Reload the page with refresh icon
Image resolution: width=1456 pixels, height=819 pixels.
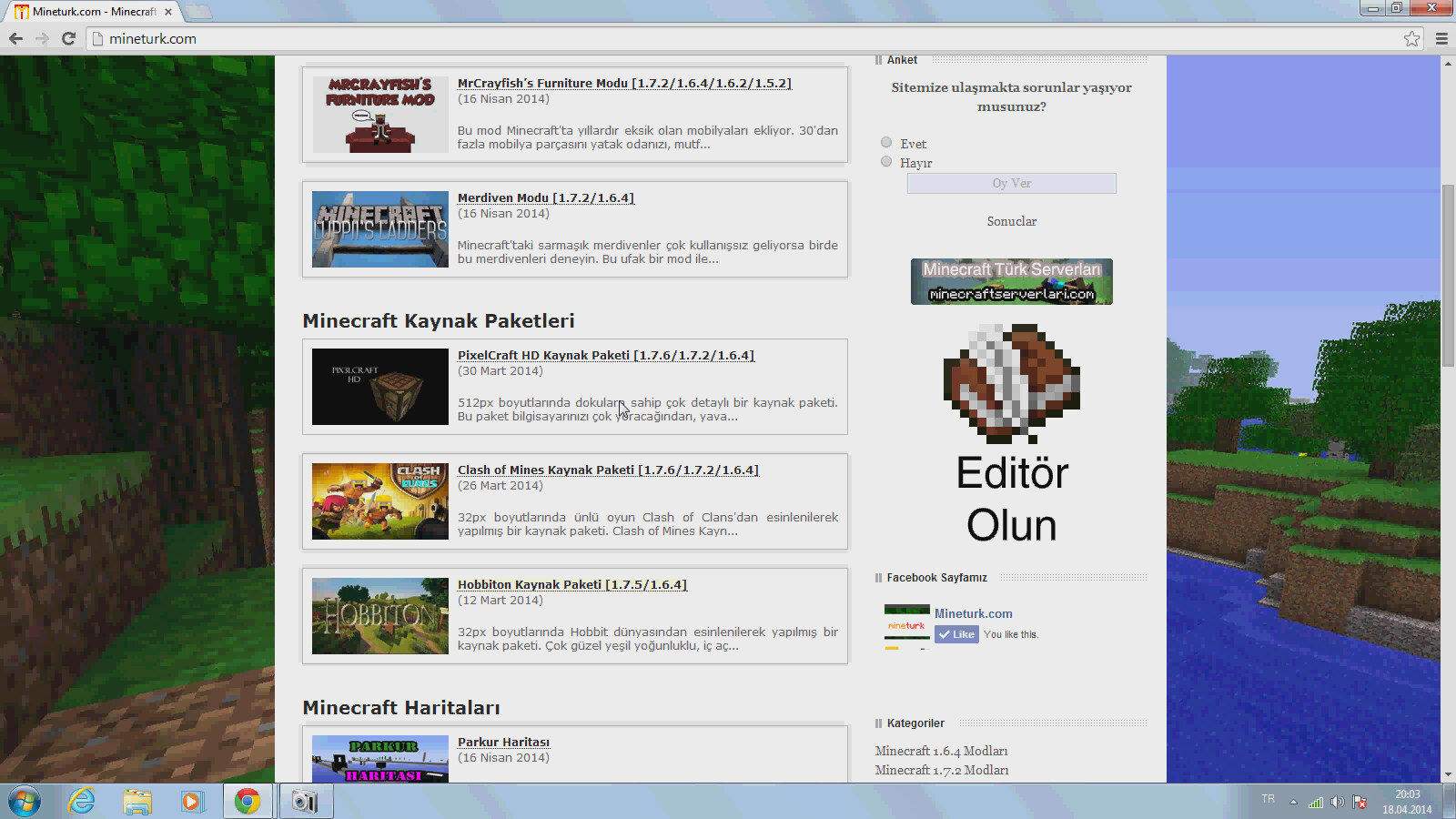click(x=68, y=38)
